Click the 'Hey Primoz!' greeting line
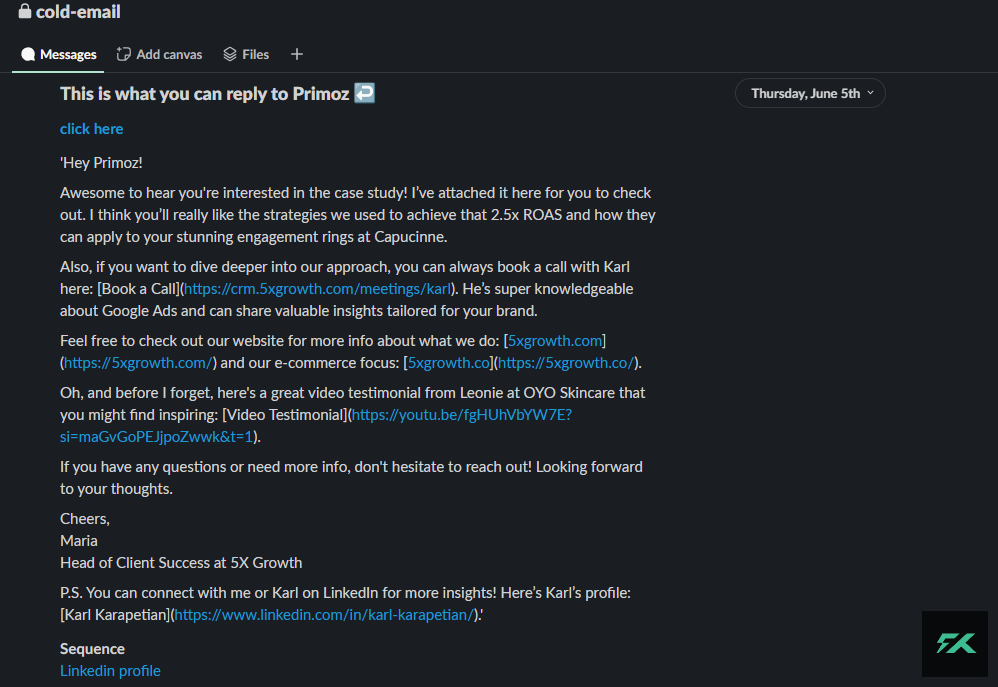This screenshot has width=998, height=687. (101, 163)
